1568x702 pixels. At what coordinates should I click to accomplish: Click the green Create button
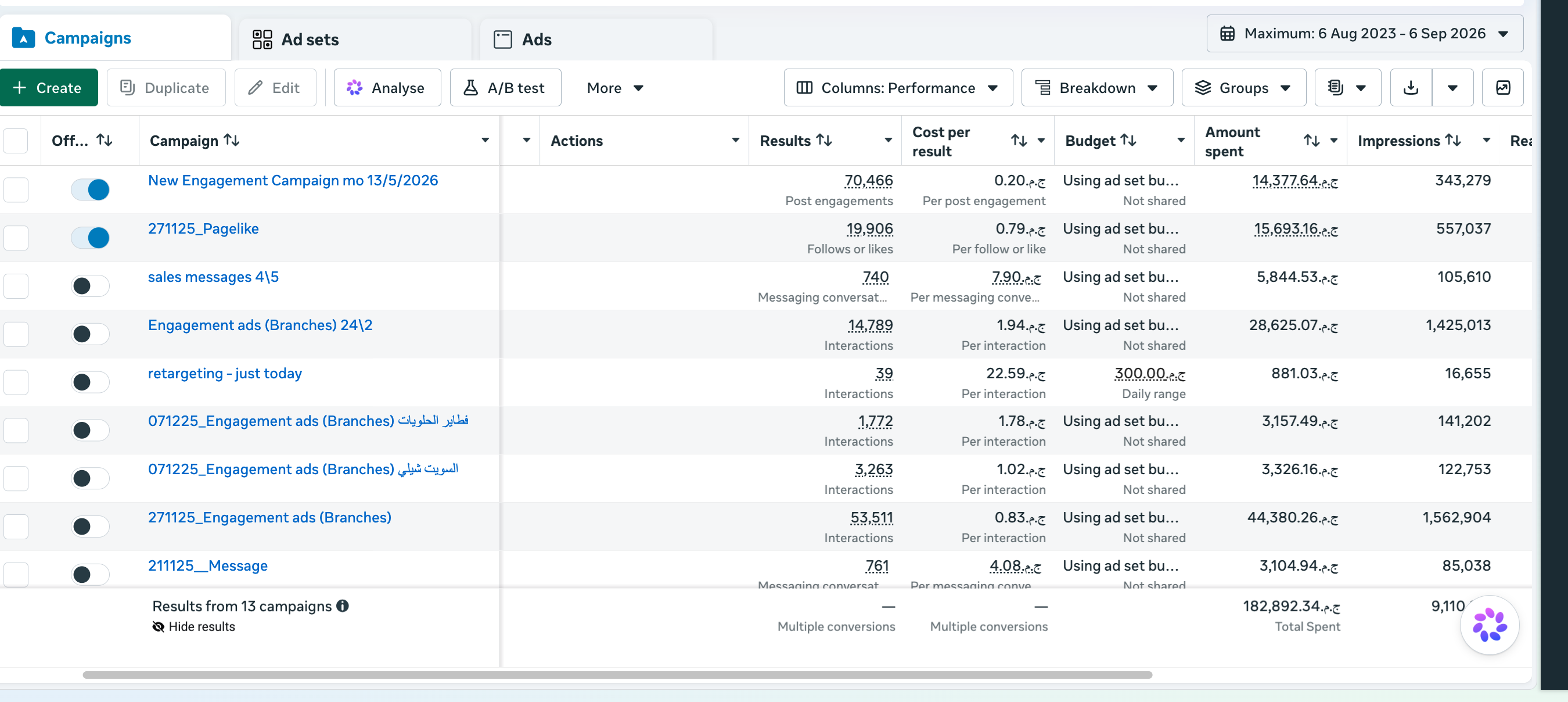coord(49,88)
